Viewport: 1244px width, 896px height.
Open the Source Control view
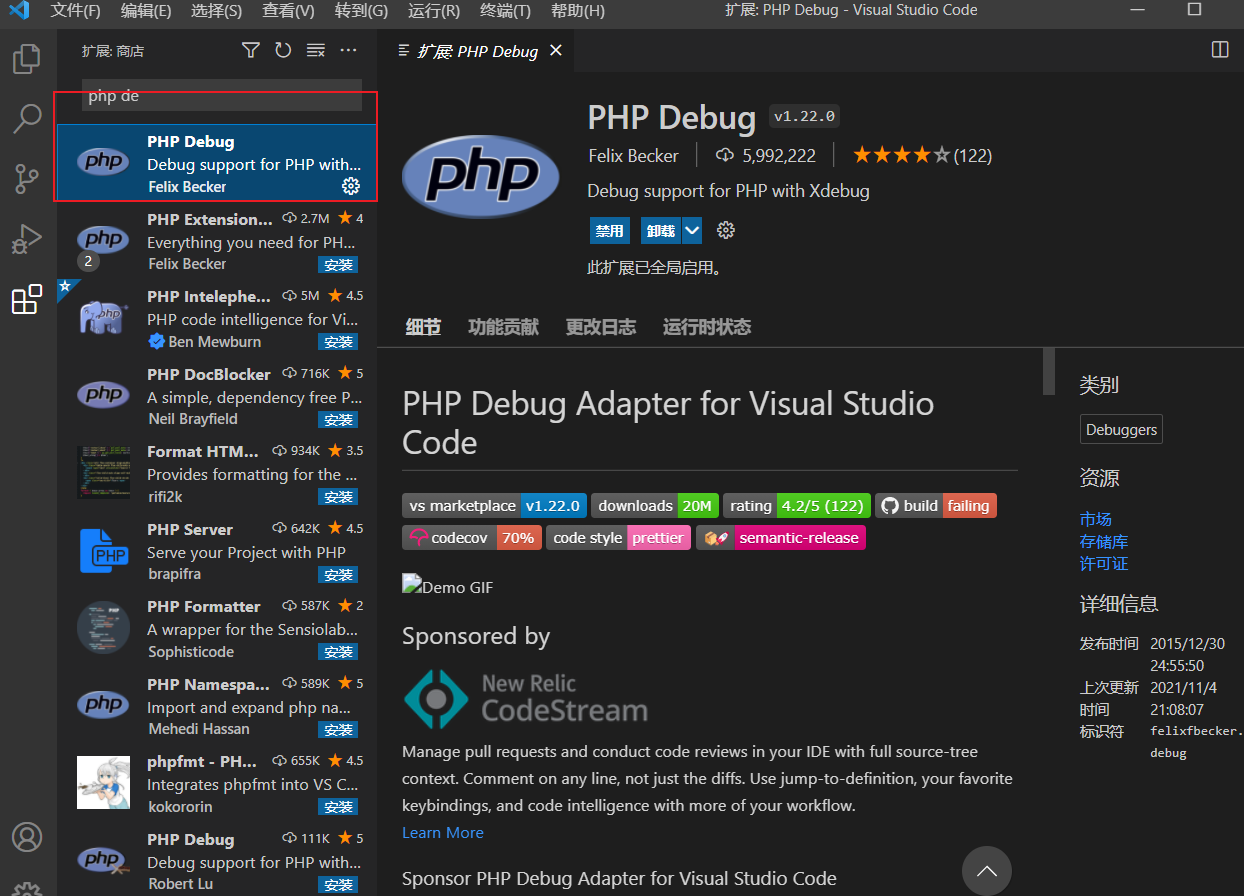[x=27, y=179]
